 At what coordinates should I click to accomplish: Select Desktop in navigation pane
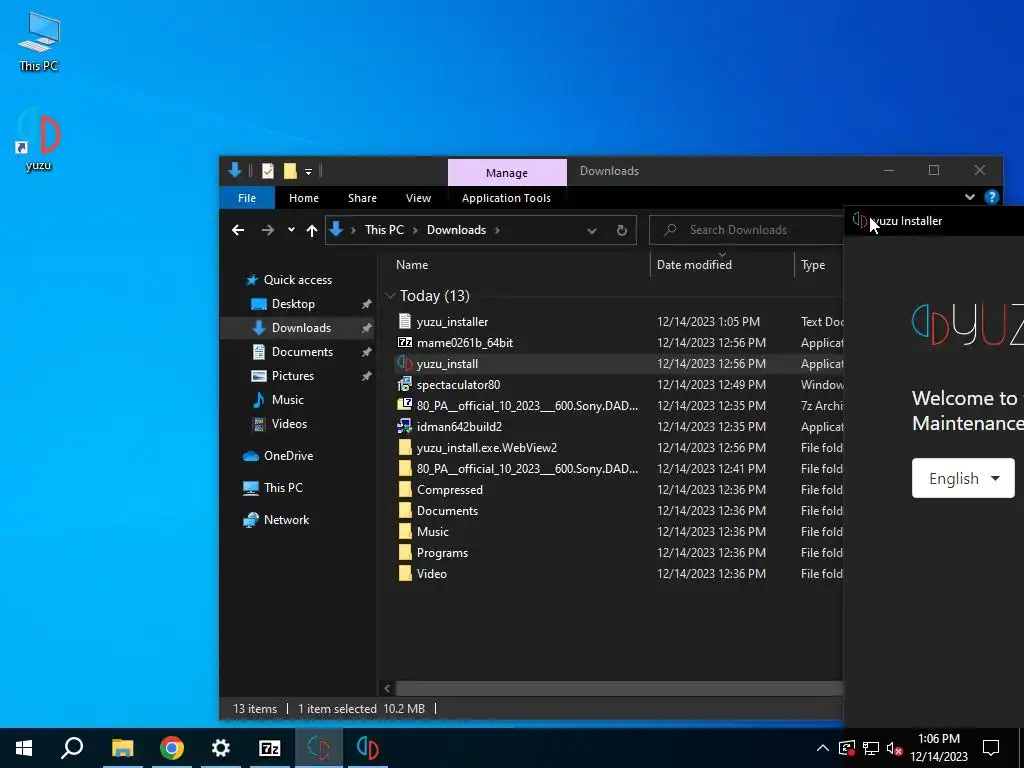point(293,304)
